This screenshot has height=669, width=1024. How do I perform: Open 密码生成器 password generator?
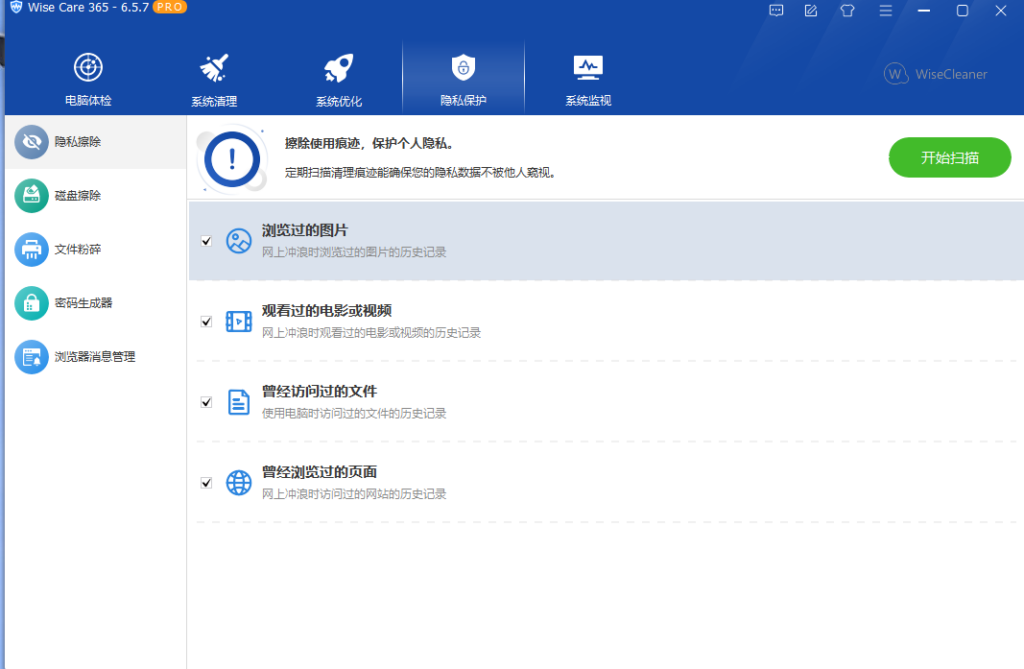tap(95, 303)
